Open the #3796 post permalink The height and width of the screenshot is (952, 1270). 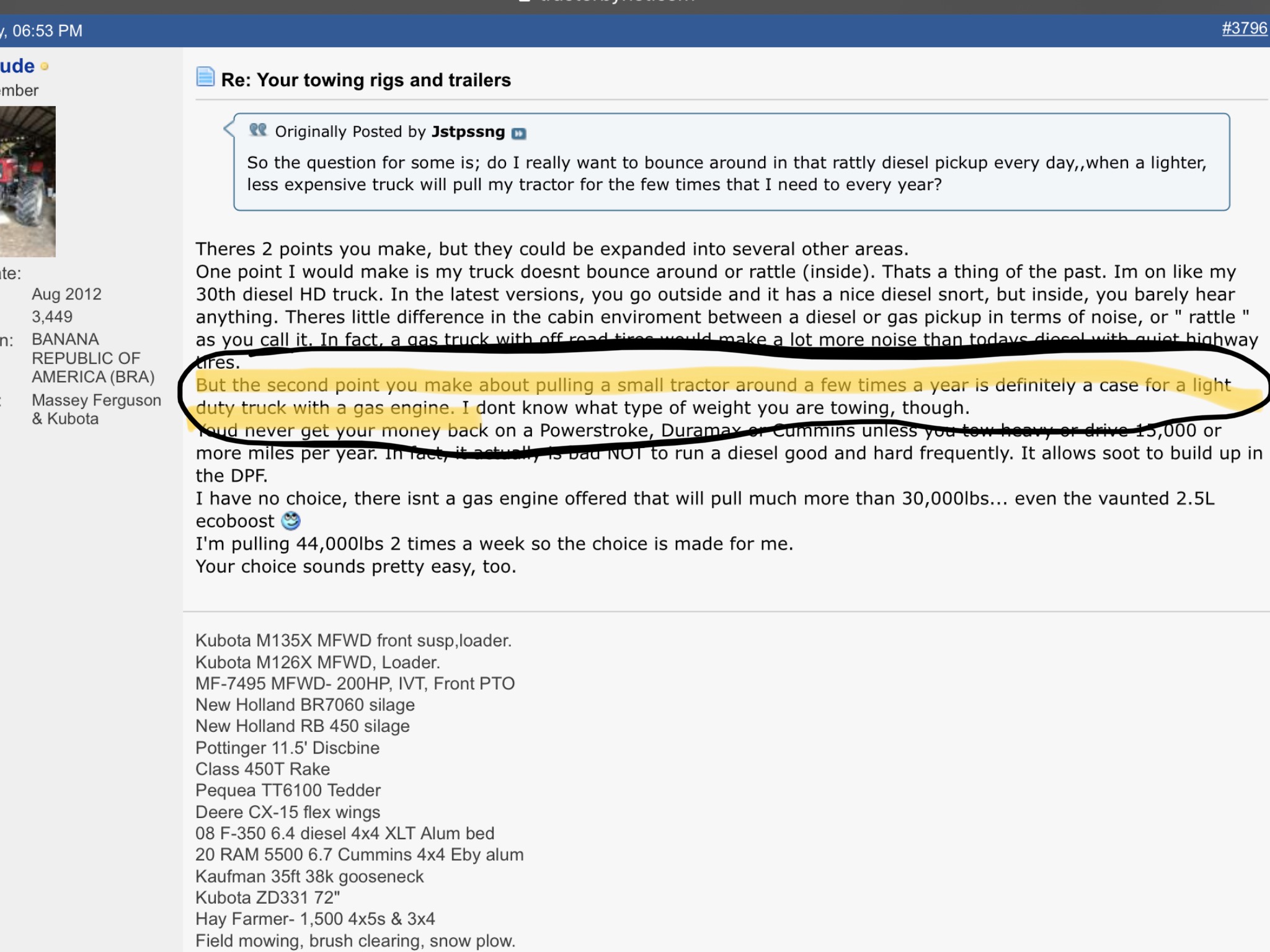tap(1245, 29)
